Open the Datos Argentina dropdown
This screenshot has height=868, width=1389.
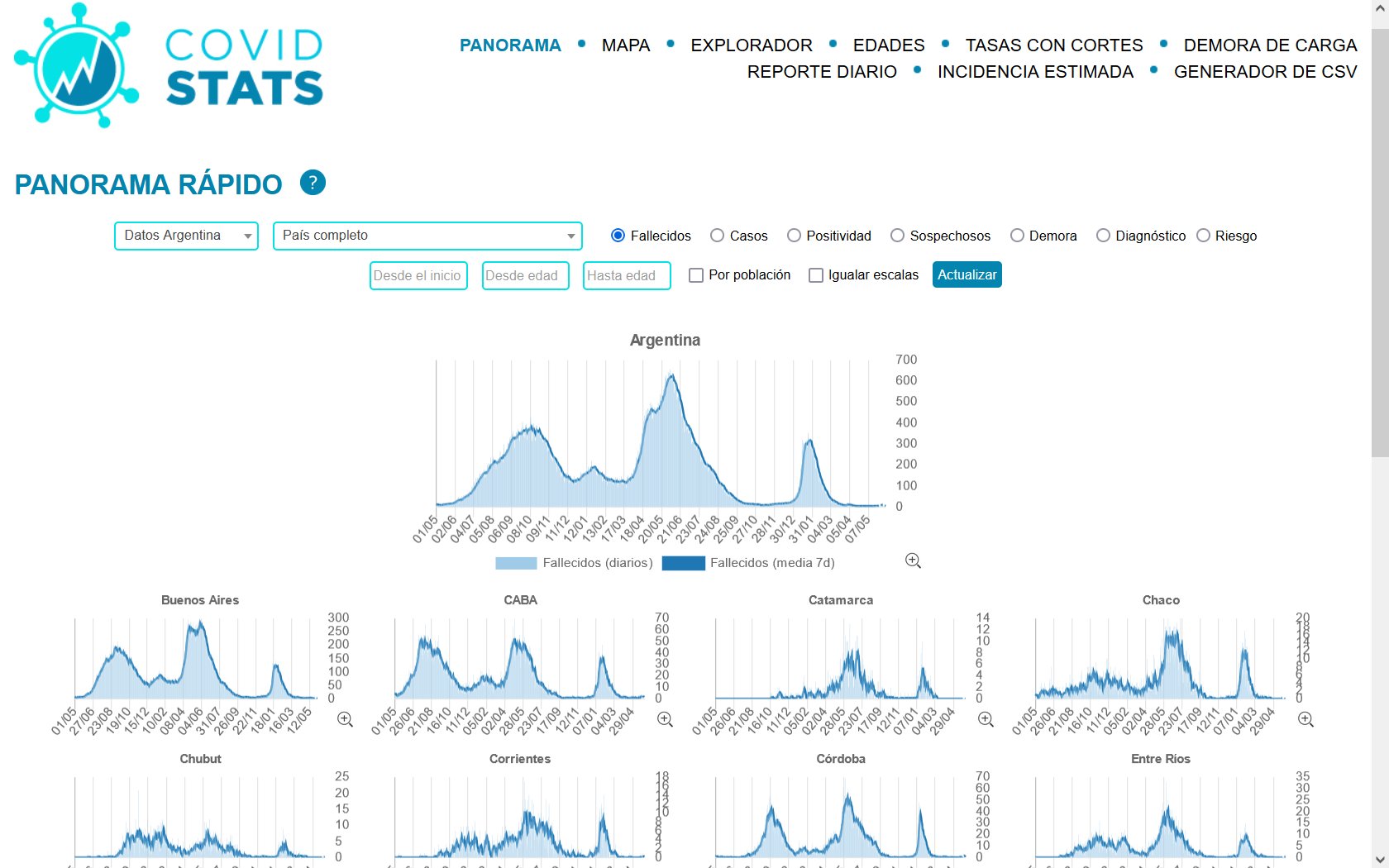pos(187,236)
